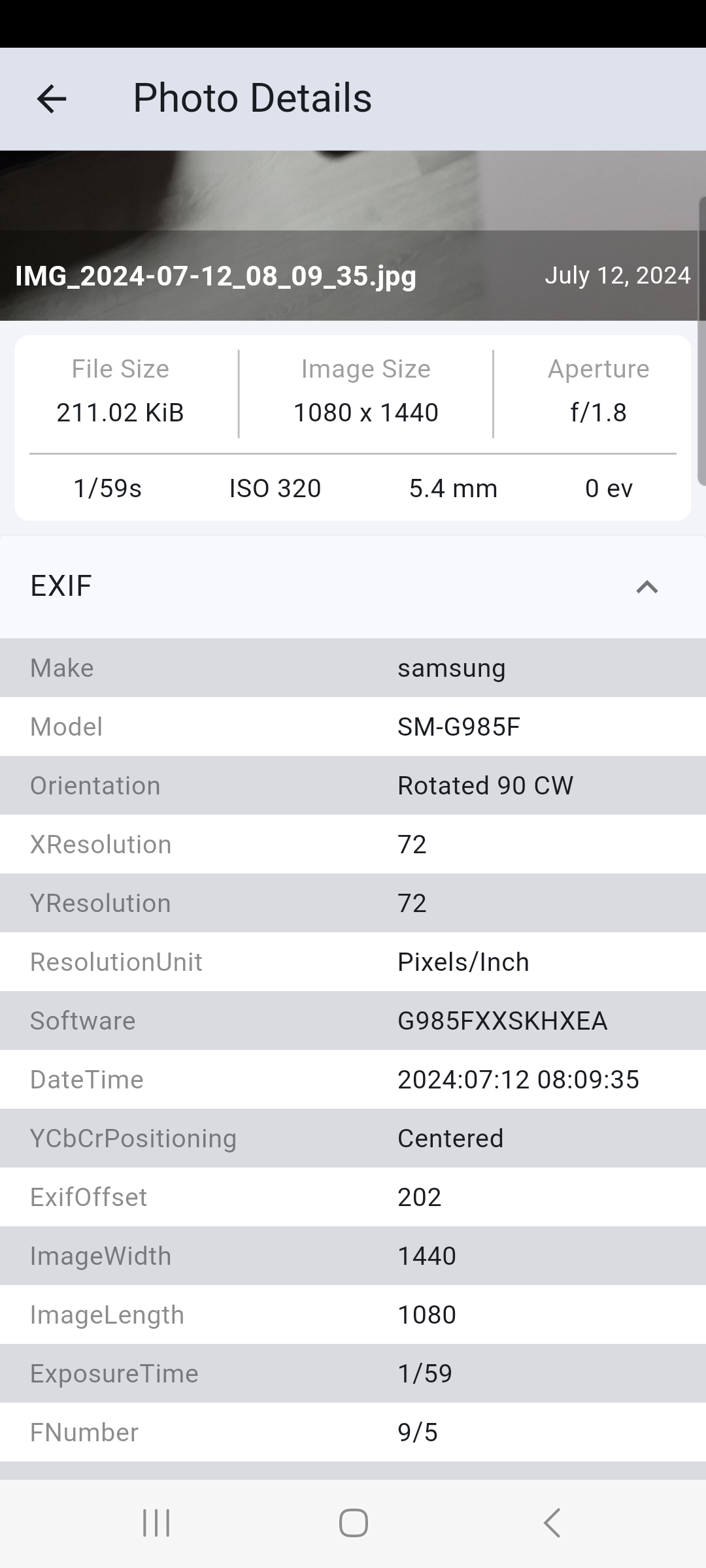Viewport: 706px width, 1568px height.
Task: Tap the Software G985FXXSKHXEA value
Action: (x=502, y=1021)
